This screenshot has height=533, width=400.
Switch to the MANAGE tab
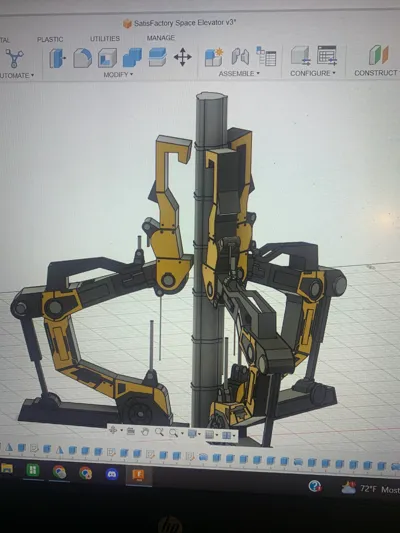(161, 38)
